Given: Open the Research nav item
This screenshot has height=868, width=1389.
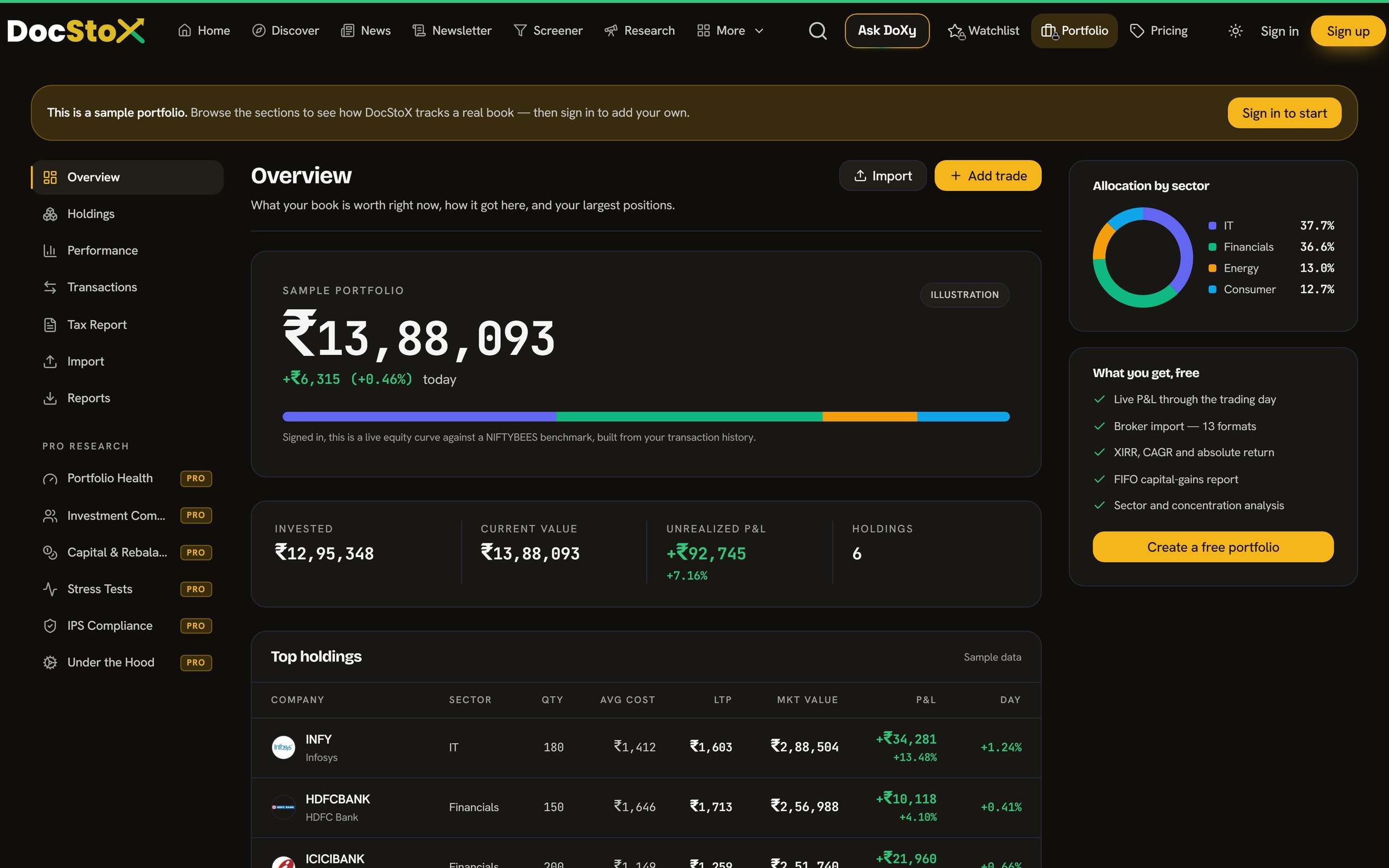Looking at the screenshot, I should [639, 30].
